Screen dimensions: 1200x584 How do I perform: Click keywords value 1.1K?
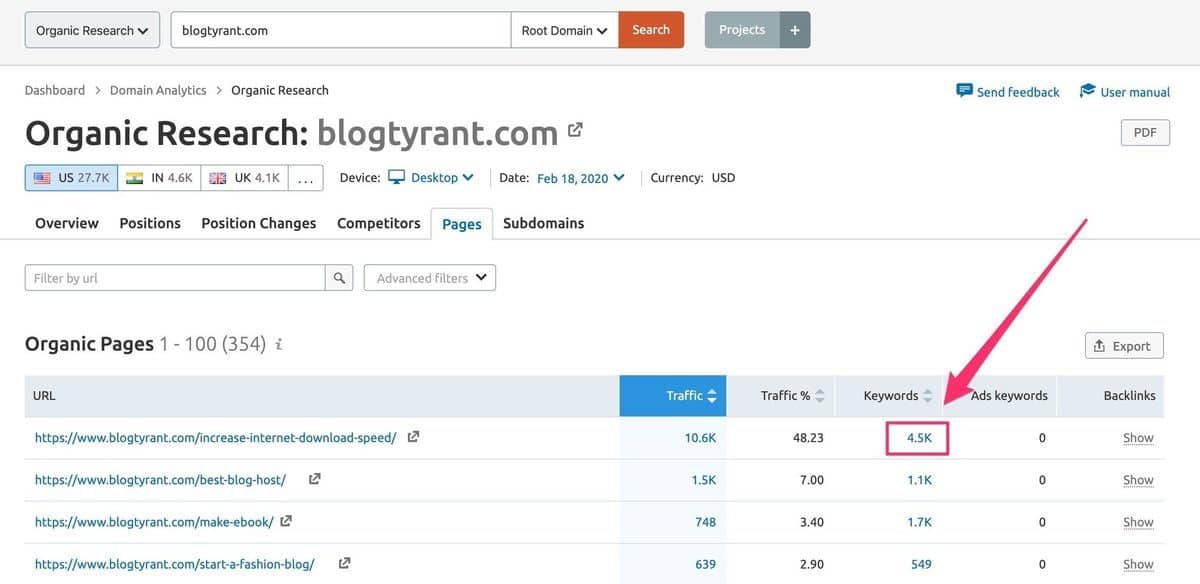pyautogui.click(x=920, y=480)
